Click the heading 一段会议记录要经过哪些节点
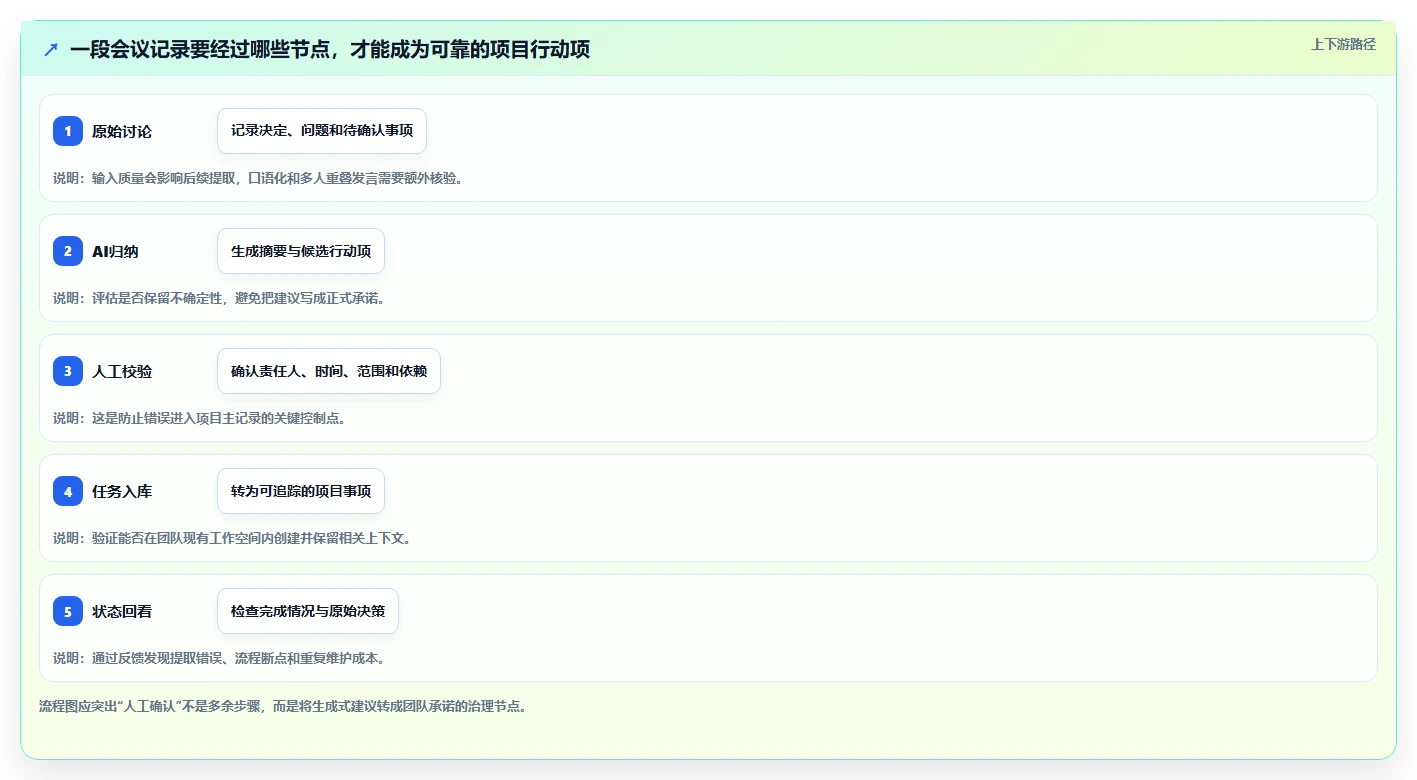The height and width of the screenshot is (780, 1417). pos(330,49)
